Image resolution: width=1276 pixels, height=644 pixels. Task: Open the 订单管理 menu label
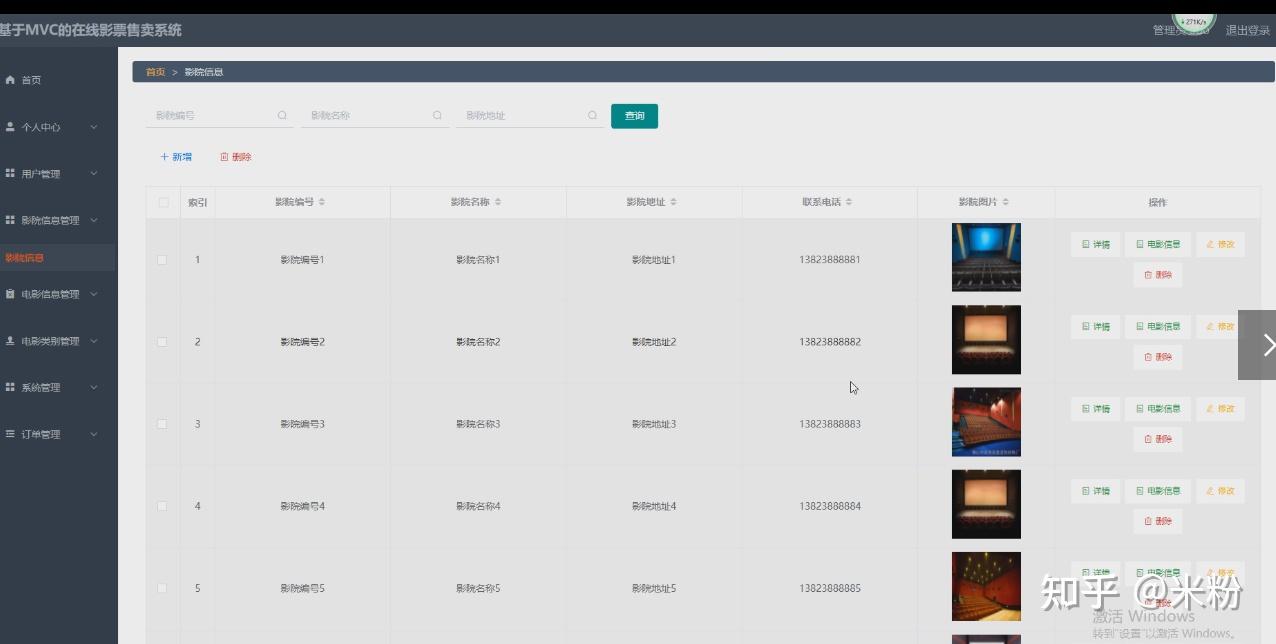click(41, 434)
